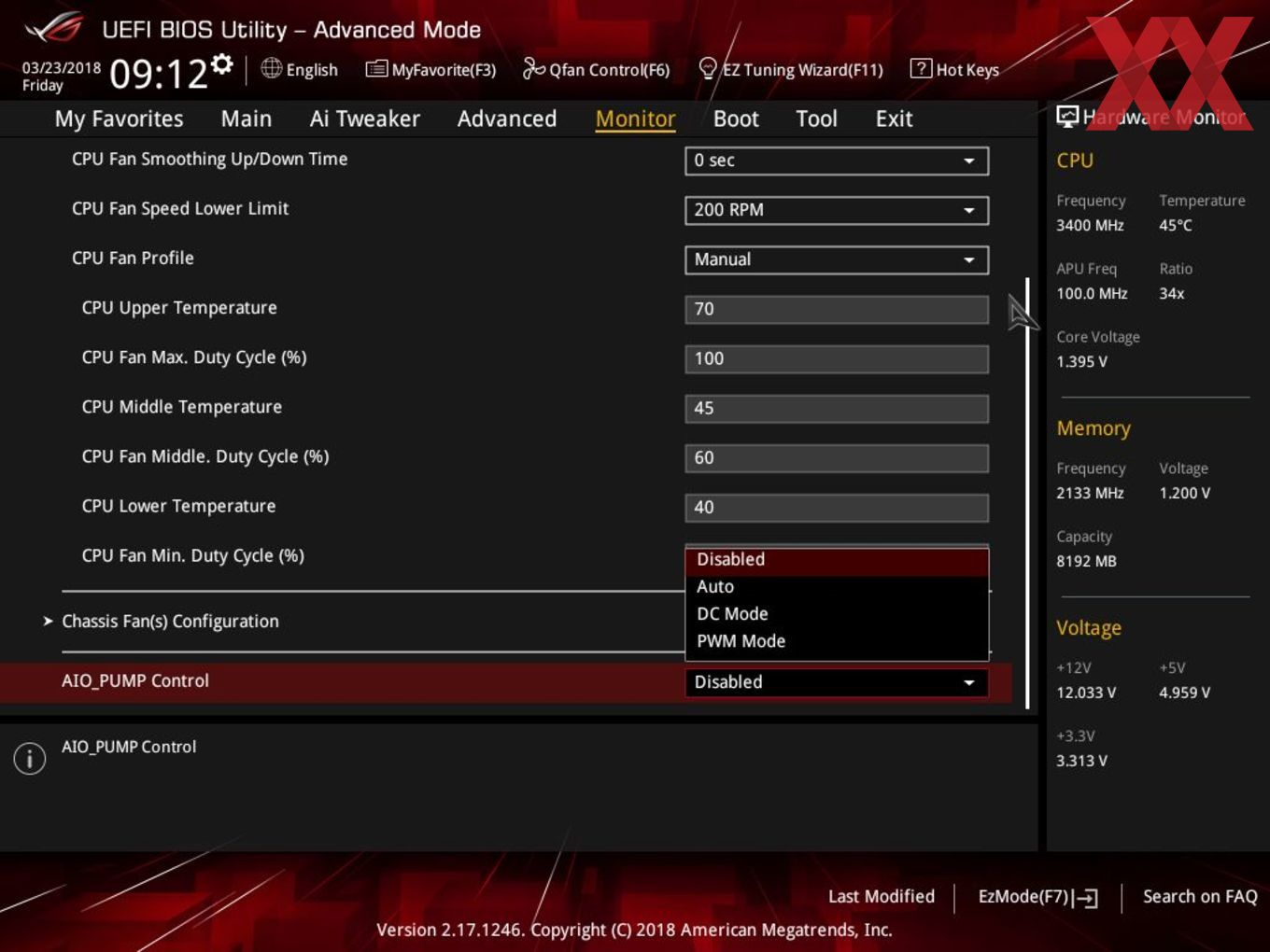The image size is (1270, 952).
Task: Select the Monitor tab
Action: (x=635, y=119)
